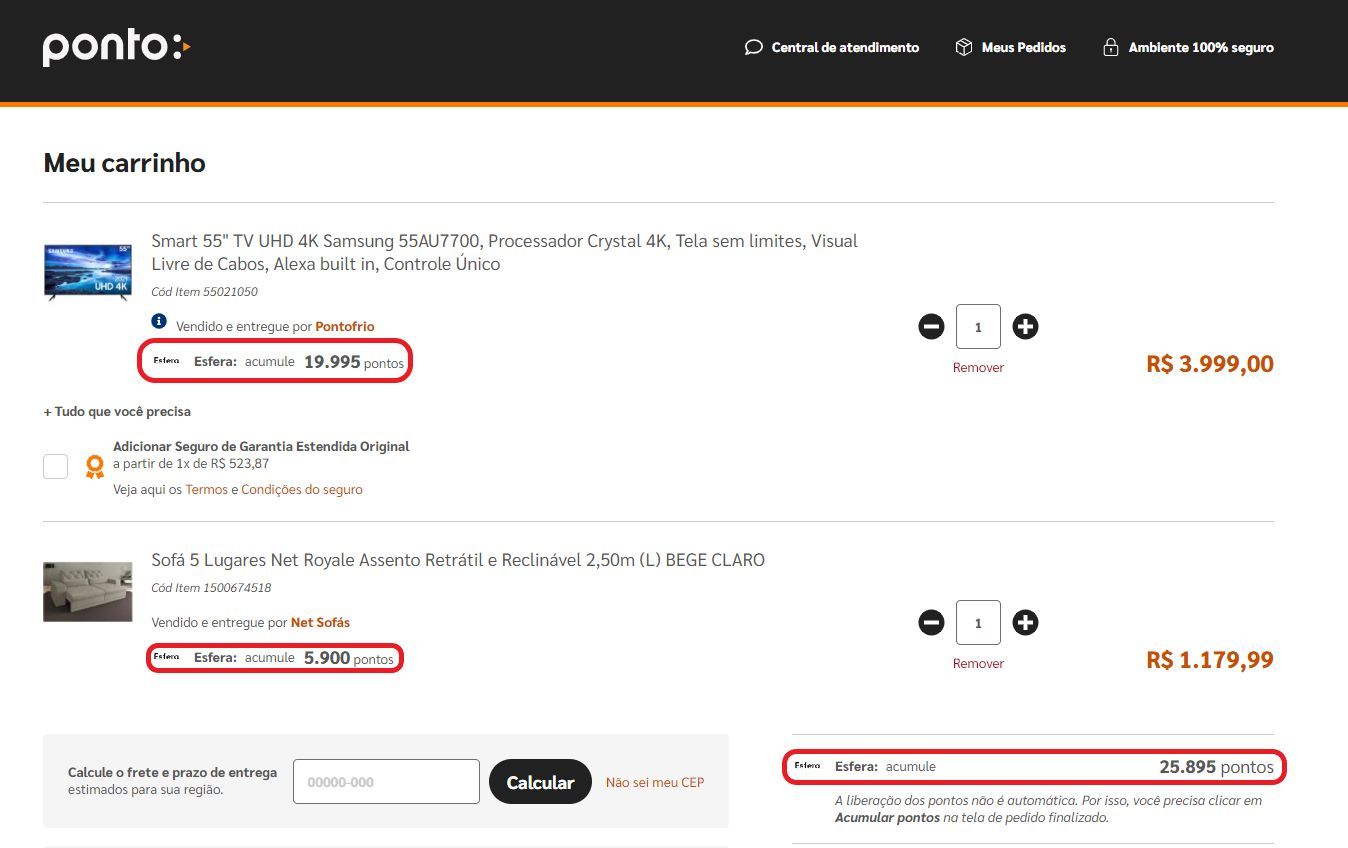Open the Samsung TV product thumbnail
1348x848 pixels.
88,271
